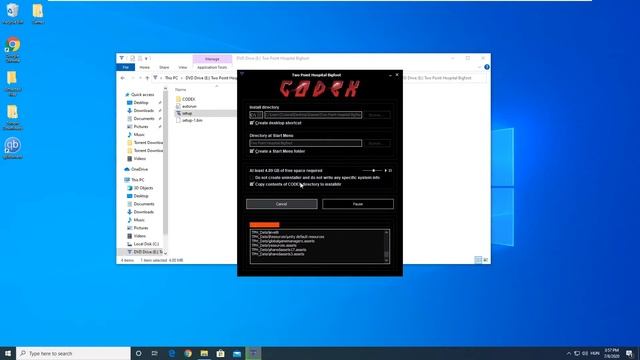Click the taskbar search box
Image resolution: width=640 pixels, height=360 pixels.
[73, 353]
